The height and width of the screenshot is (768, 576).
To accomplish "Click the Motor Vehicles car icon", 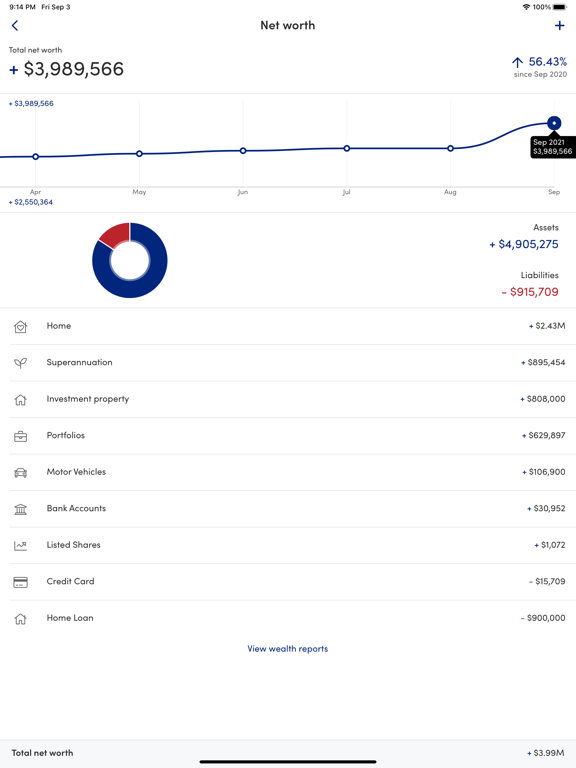I will (x=21, y=473).
